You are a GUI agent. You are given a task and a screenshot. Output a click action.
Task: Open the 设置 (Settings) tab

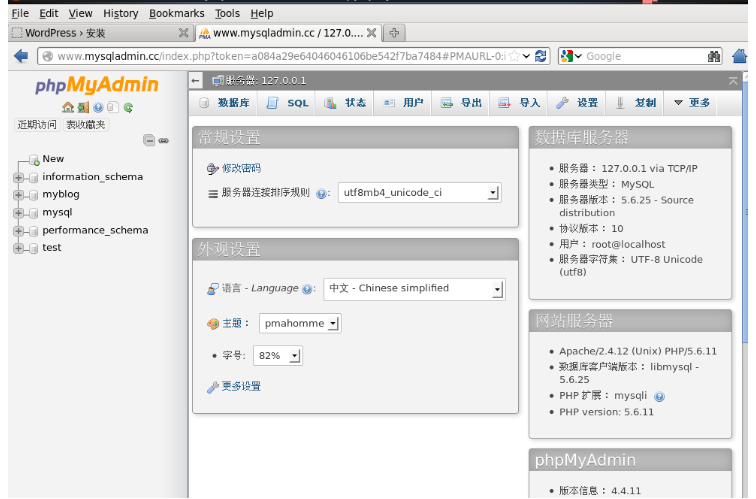click(x=577, y=103)
